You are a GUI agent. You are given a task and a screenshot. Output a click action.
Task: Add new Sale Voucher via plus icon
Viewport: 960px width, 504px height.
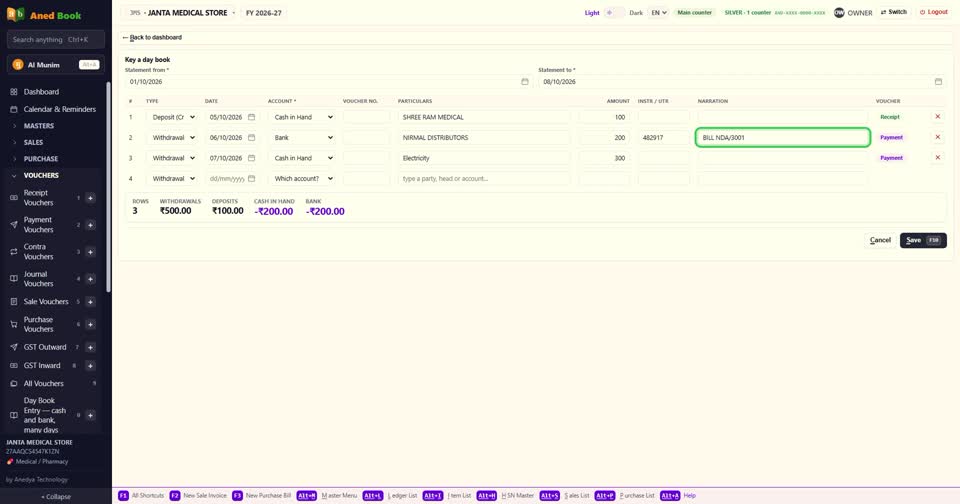[x=90, y=302]
